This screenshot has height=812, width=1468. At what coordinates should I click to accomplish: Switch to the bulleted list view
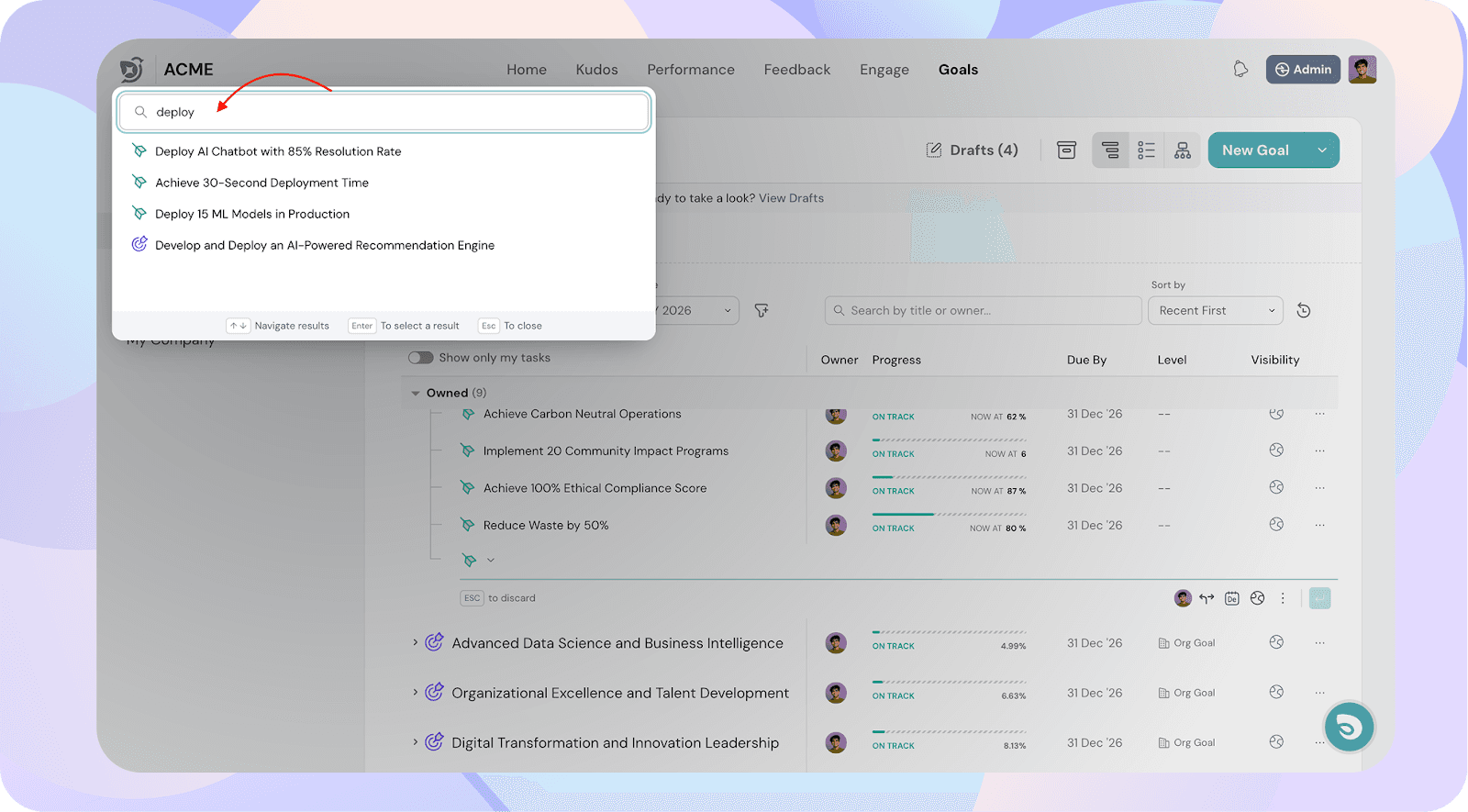pyautogui.click(x=1146, y=150)
